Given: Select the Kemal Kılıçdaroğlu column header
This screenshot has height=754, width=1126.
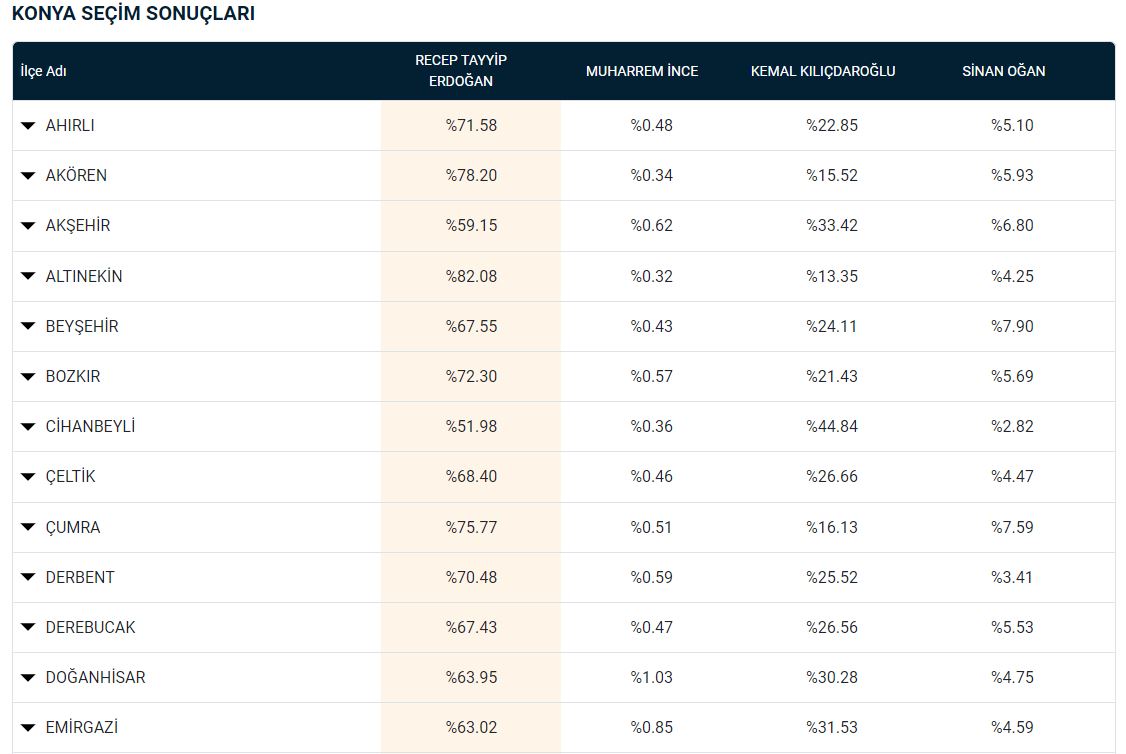Looking at the screenshot, I should click(823, 71).
